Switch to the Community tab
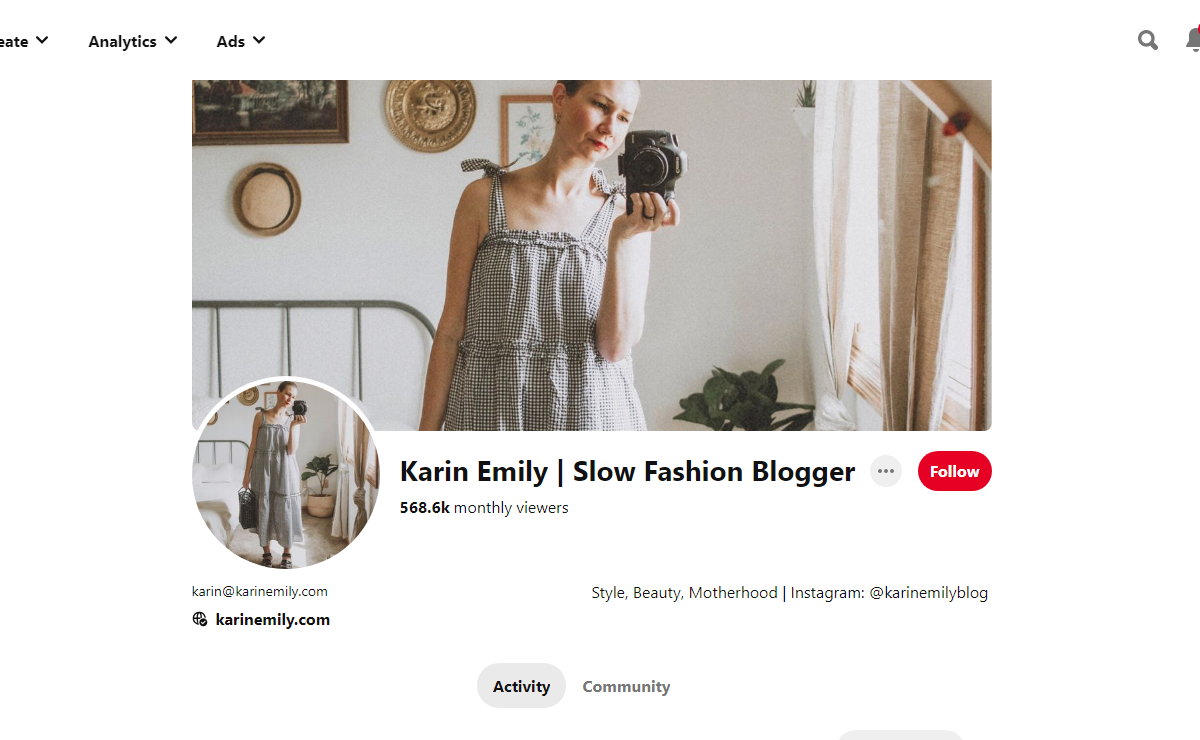 click(x=626, y=686)
